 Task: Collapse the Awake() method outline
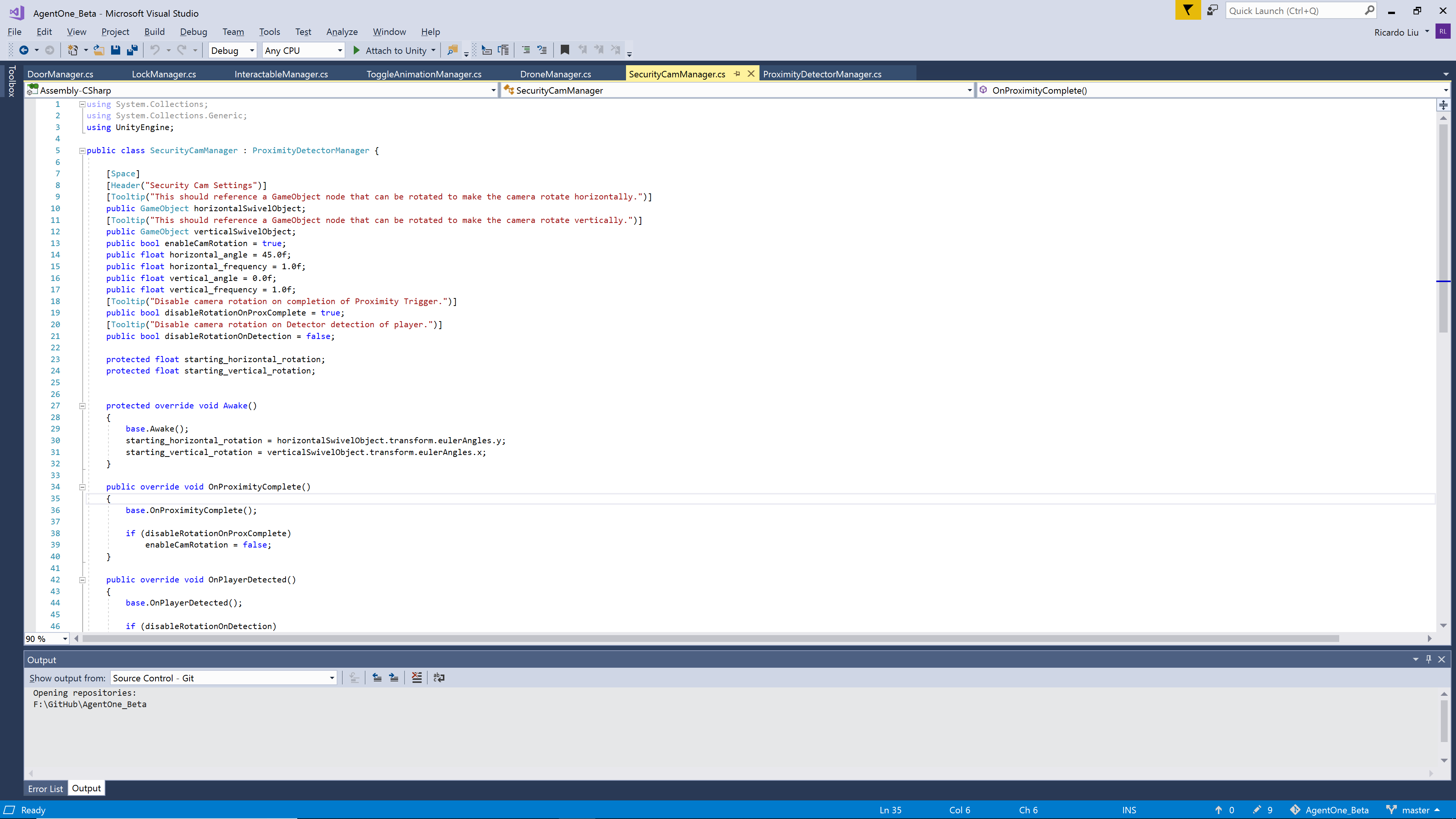(x=82, y=406)
